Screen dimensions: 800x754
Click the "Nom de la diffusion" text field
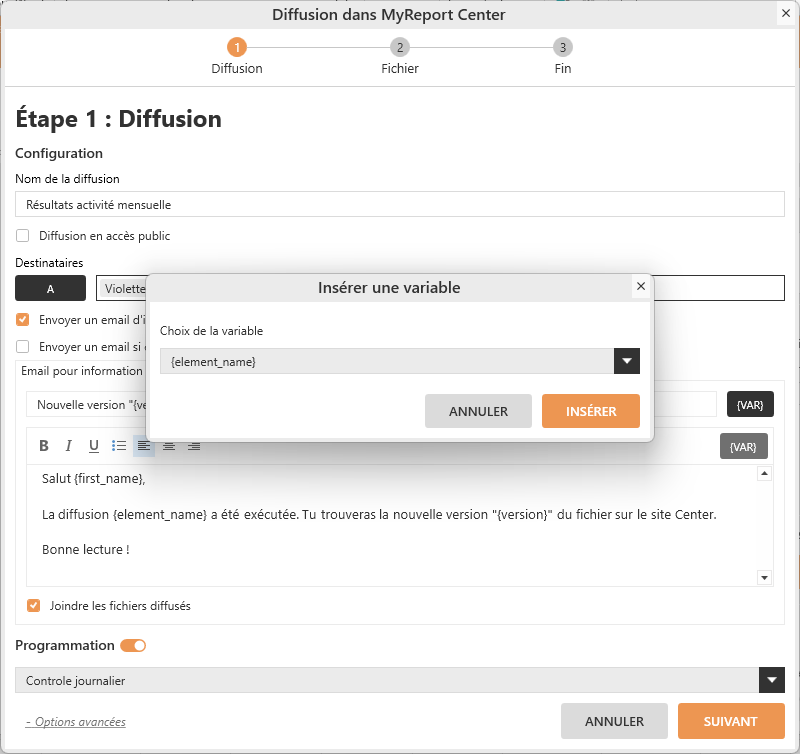[400, 204]
